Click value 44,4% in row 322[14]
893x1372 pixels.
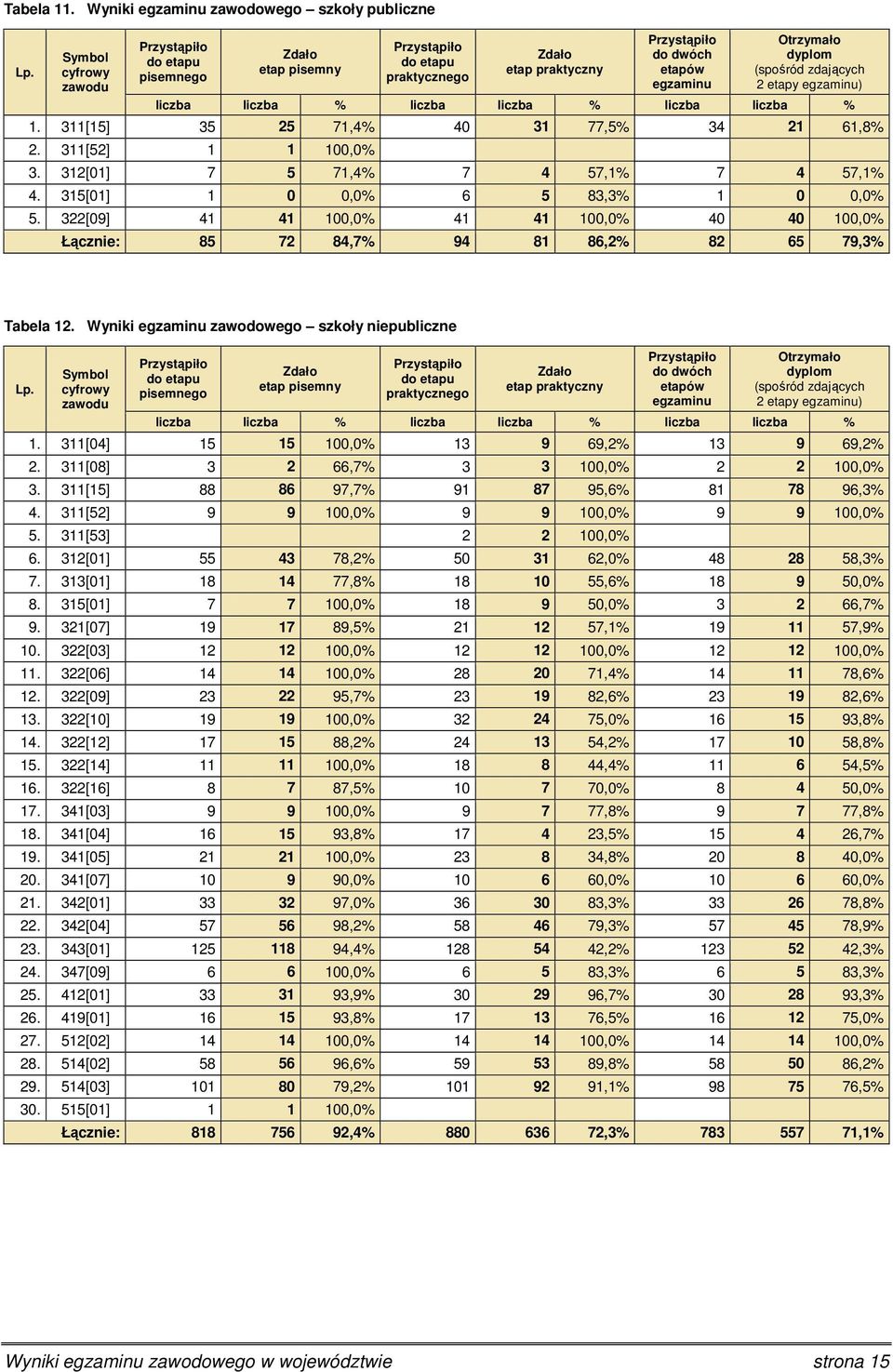[x=608, y=765]
